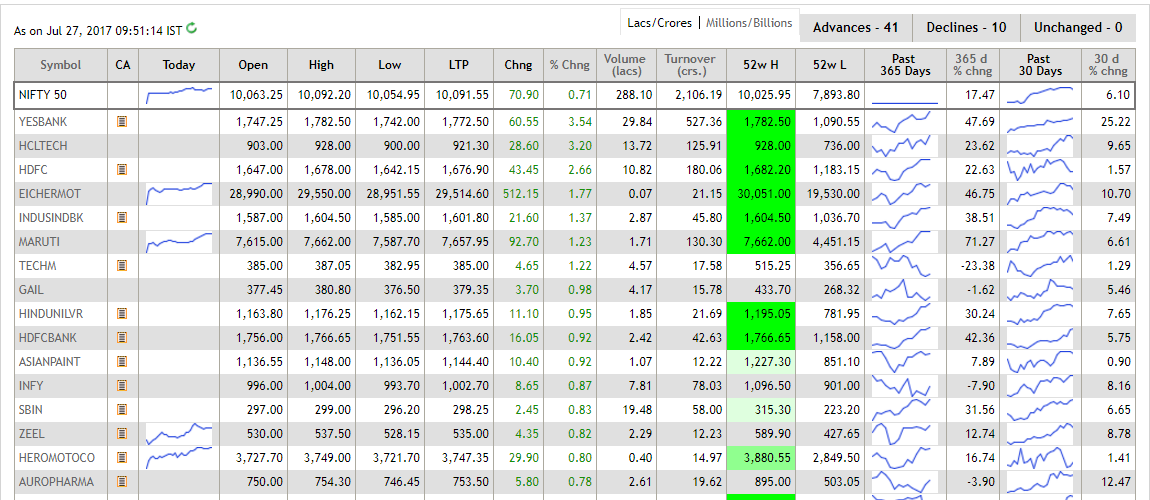Open corporate action icon for HDFCBANK

[122, 338]
